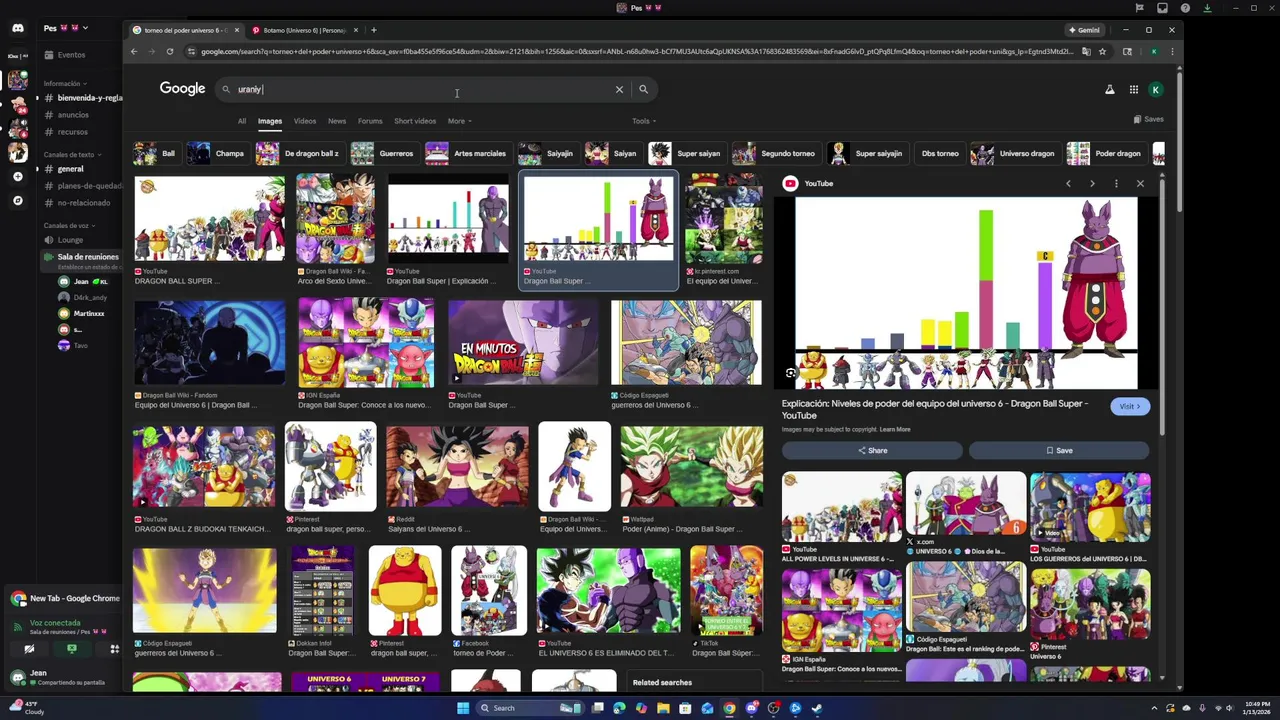Open the Dragon Ball Wiki Fandom team thumbnail
1280x720 pixels.
209,343
